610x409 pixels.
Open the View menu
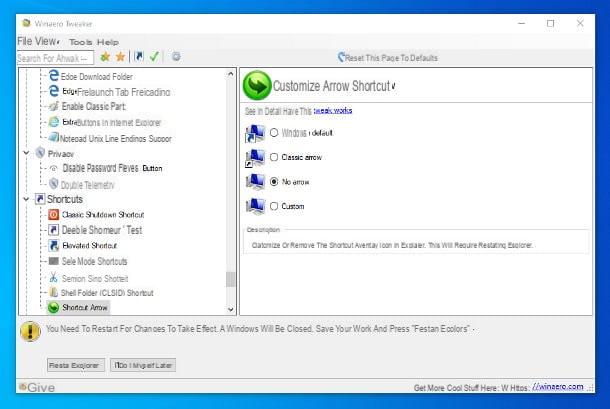pos(46,41)
